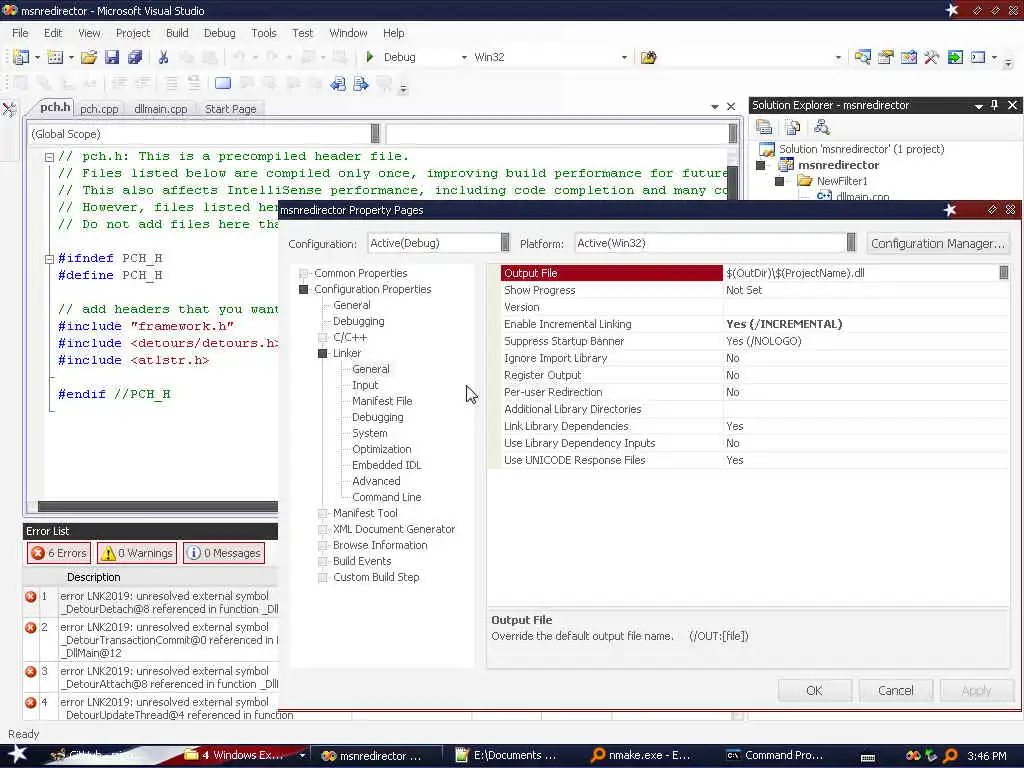
Task: Click the navigate forward toolbar icon
Action: tap(360, 84)
